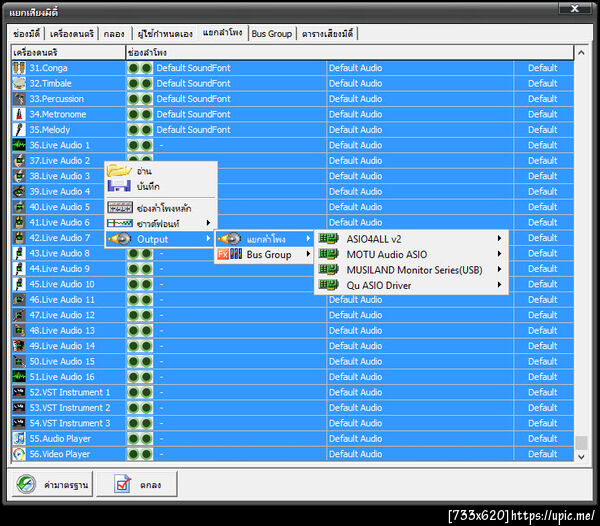Viewport: 600px width, 526px height.
Task: Click the floppy disk icon beside บันทึก
Action: [119, 186]
